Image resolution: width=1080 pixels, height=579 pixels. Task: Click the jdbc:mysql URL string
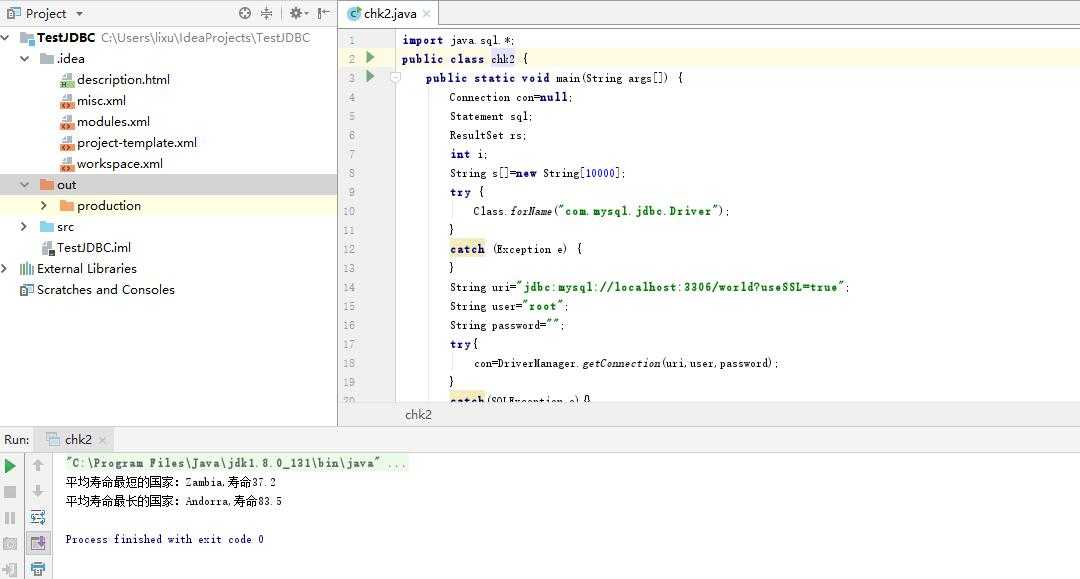coord(683,287)
